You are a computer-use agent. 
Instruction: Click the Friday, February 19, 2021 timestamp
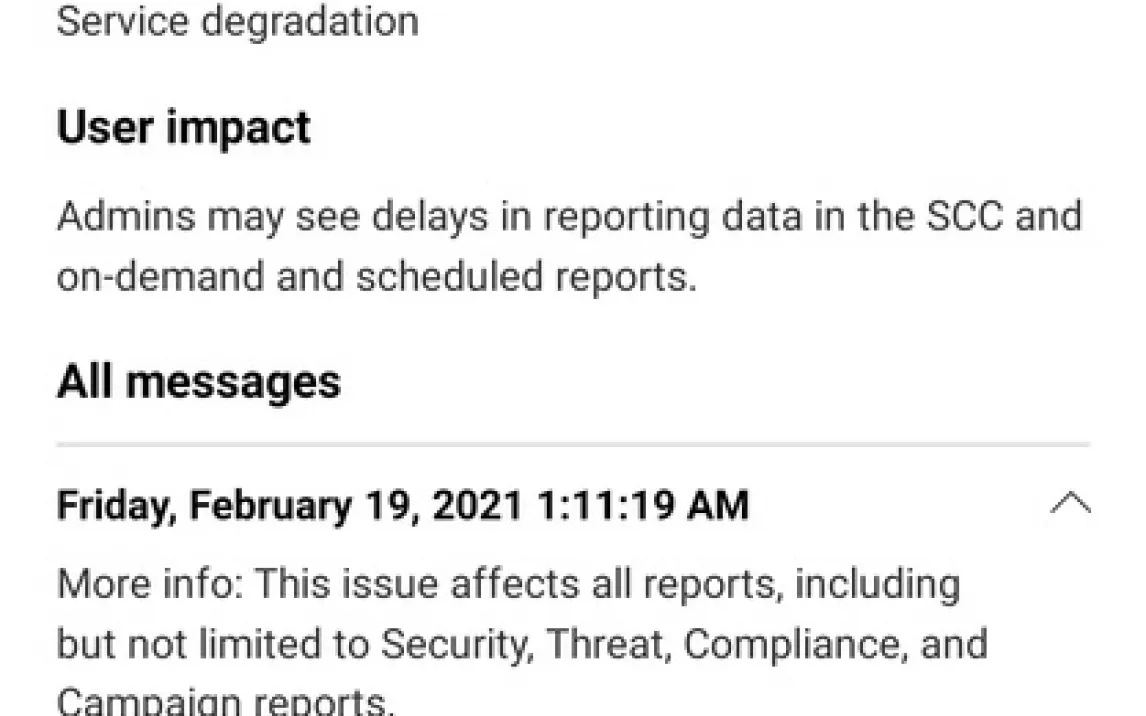(x=402, y=505)
